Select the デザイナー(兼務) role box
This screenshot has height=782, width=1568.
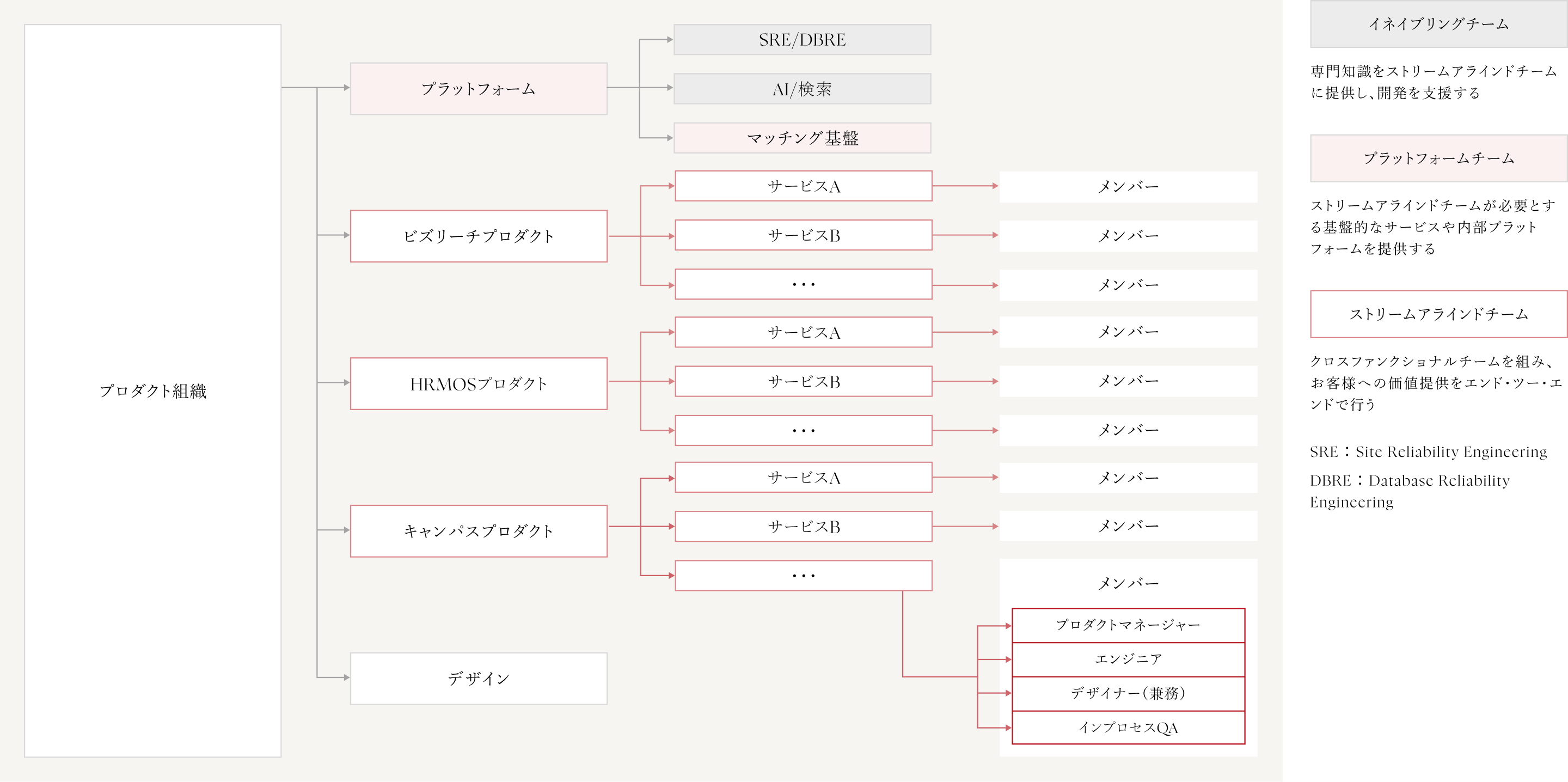pyautogui.click(x=1128, y=693)
